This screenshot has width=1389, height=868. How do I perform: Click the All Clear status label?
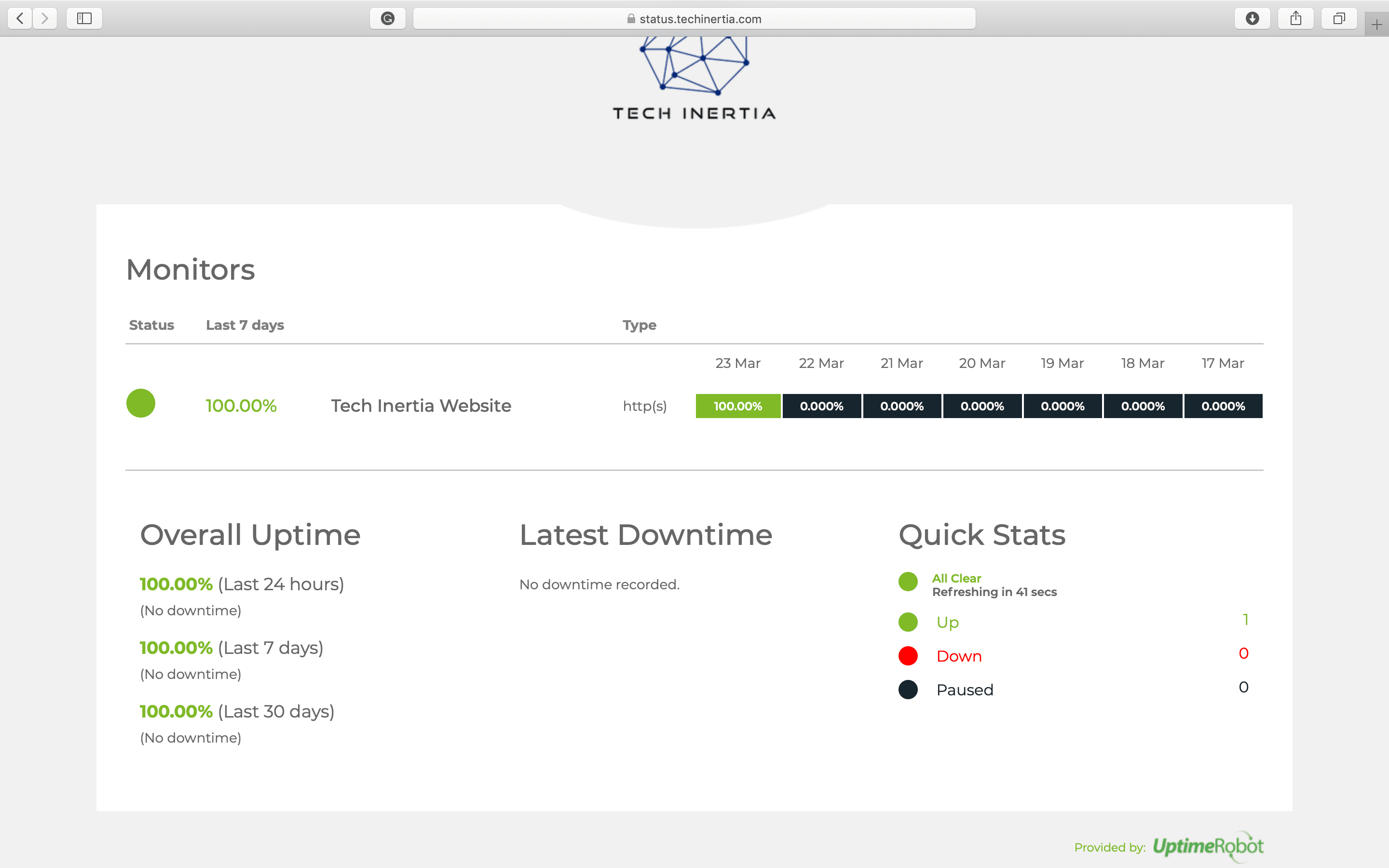pos(957,578)
